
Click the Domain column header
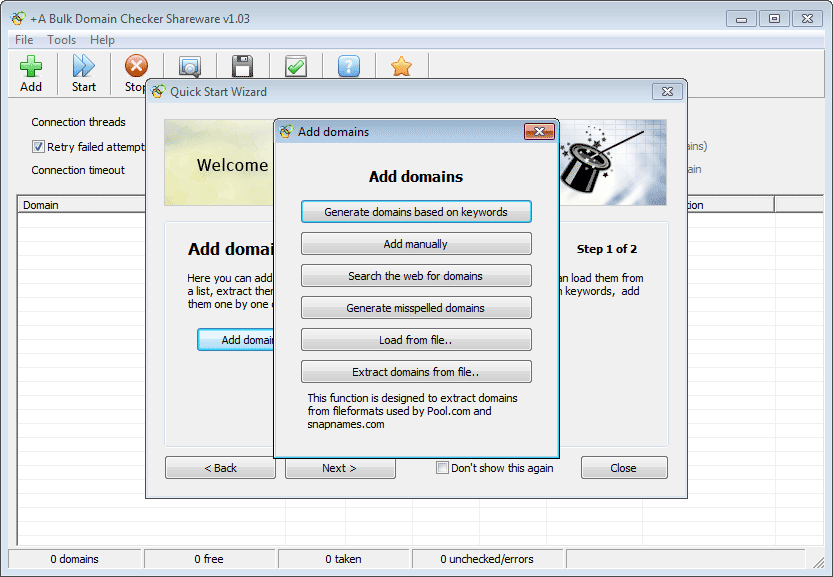coord(82,205)
